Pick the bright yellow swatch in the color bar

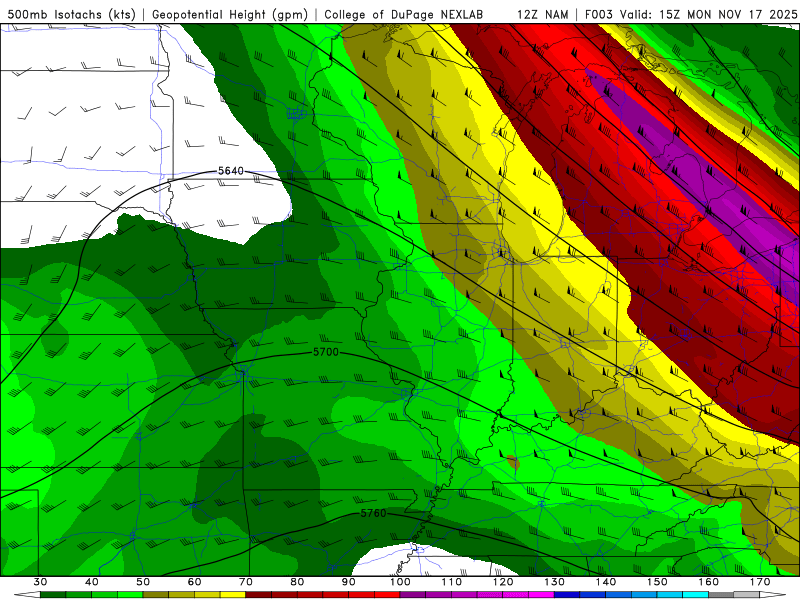(233, 595)
